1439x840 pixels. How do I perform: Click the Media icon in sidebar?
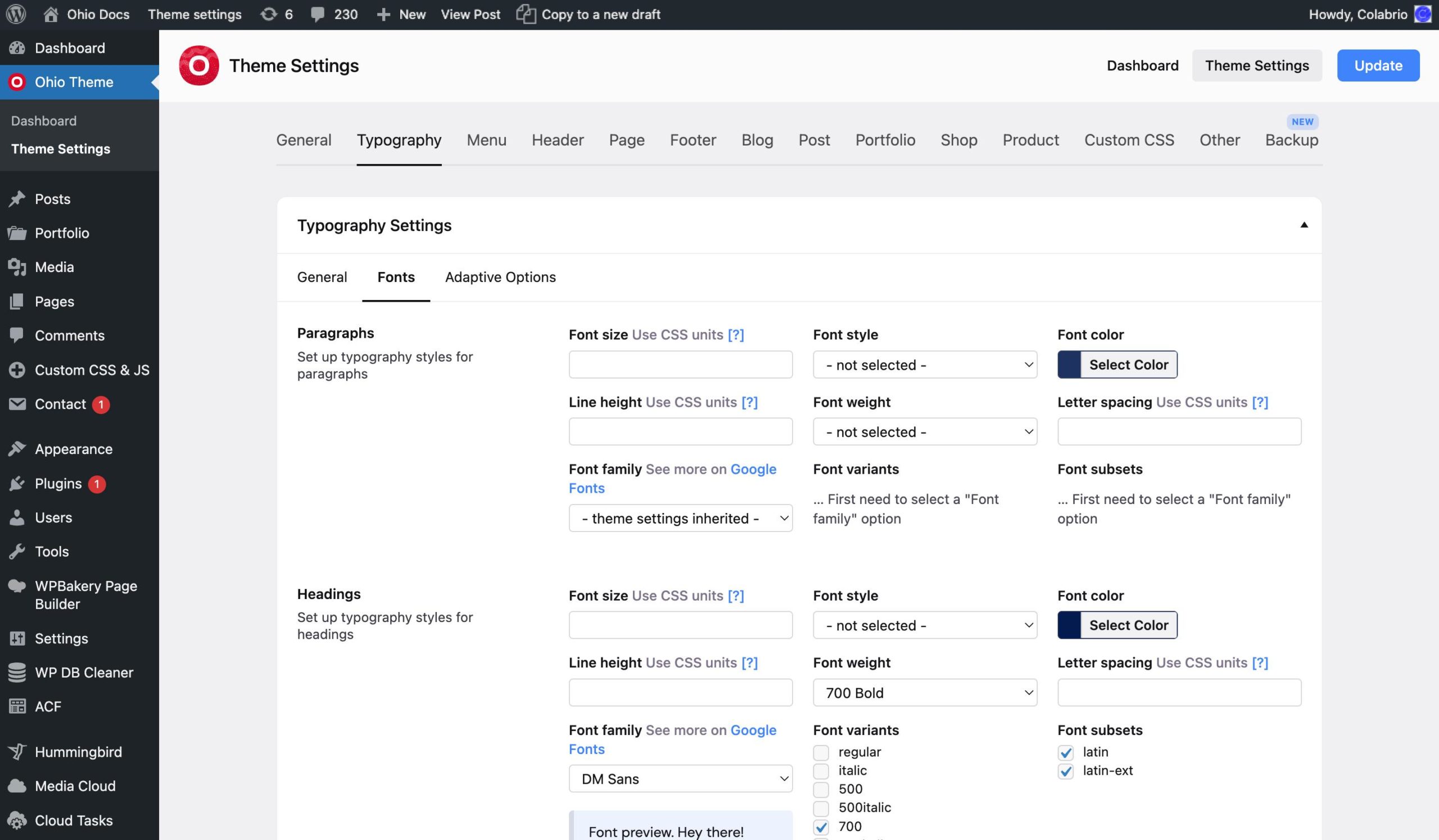pos(17,267)
